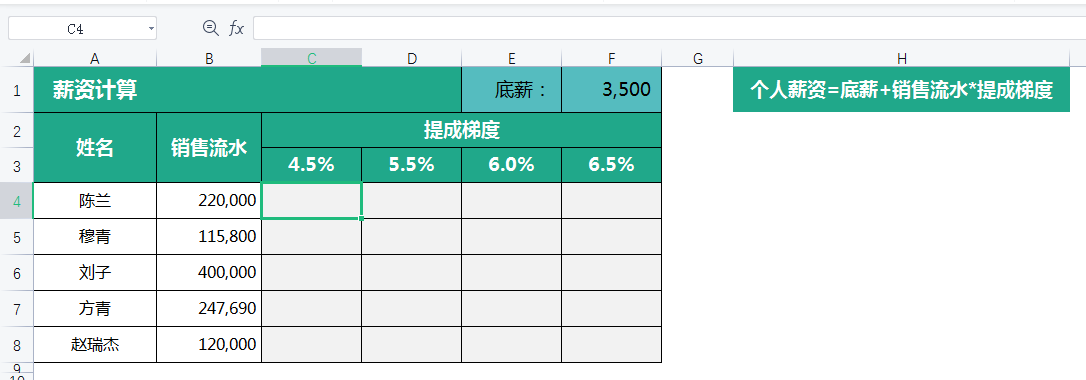Select row 4 header
Image resolution: width=1086 pixels, height=380 pixels.
tap(17, 201)
